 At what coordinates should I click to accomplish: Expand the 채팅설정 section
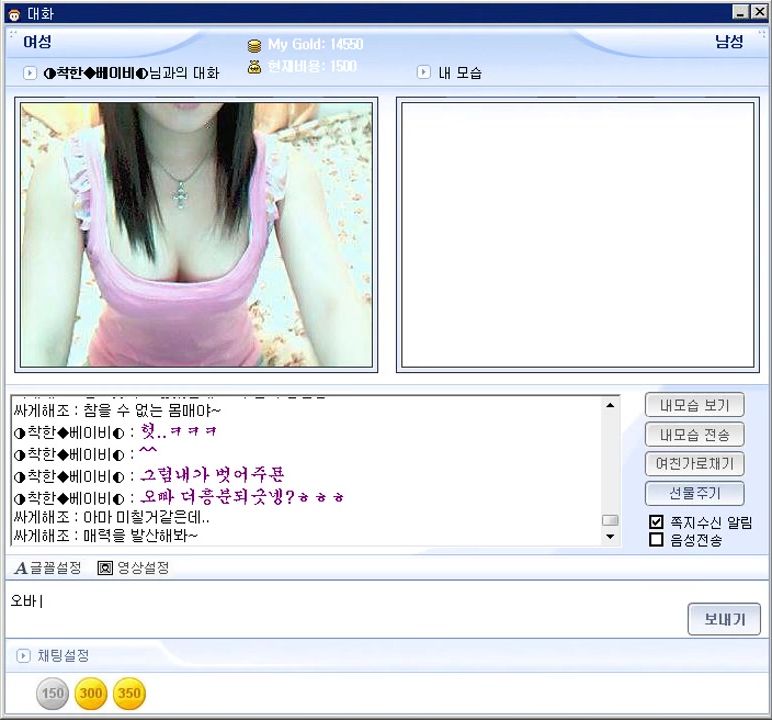[x=24, y=656]
